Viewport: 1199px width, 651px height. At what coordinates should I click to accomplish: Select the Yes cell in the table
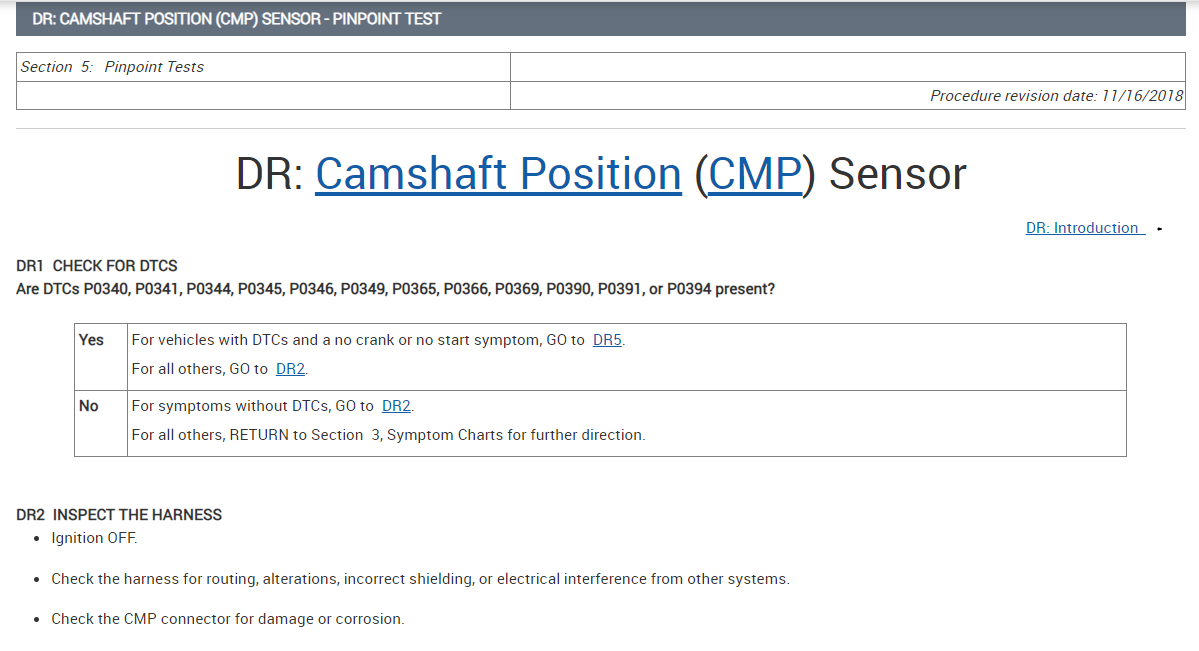click(x=91, y=340)
